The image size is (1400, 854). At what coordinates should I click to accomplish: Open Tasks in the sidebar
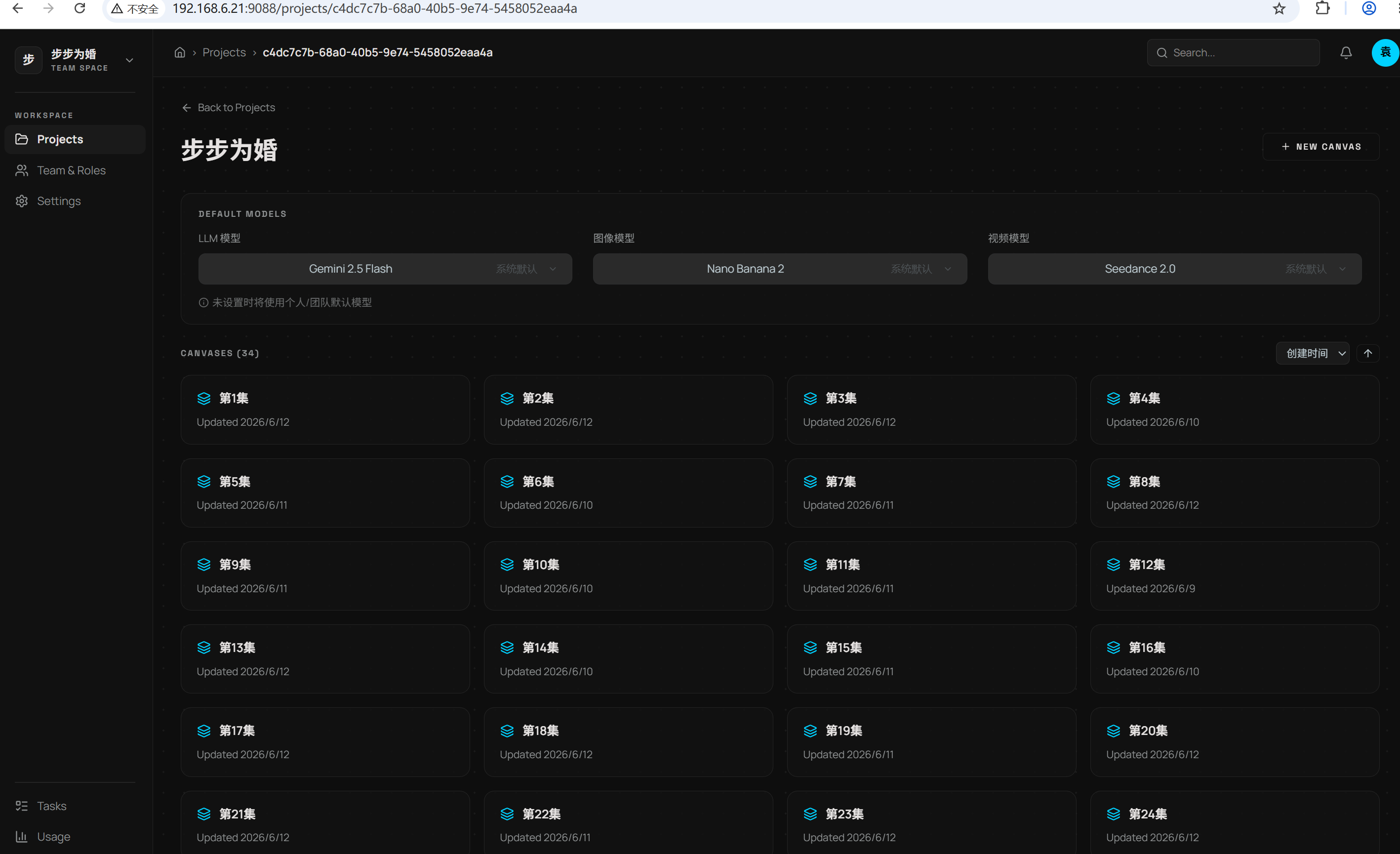[x=75, y=806]
